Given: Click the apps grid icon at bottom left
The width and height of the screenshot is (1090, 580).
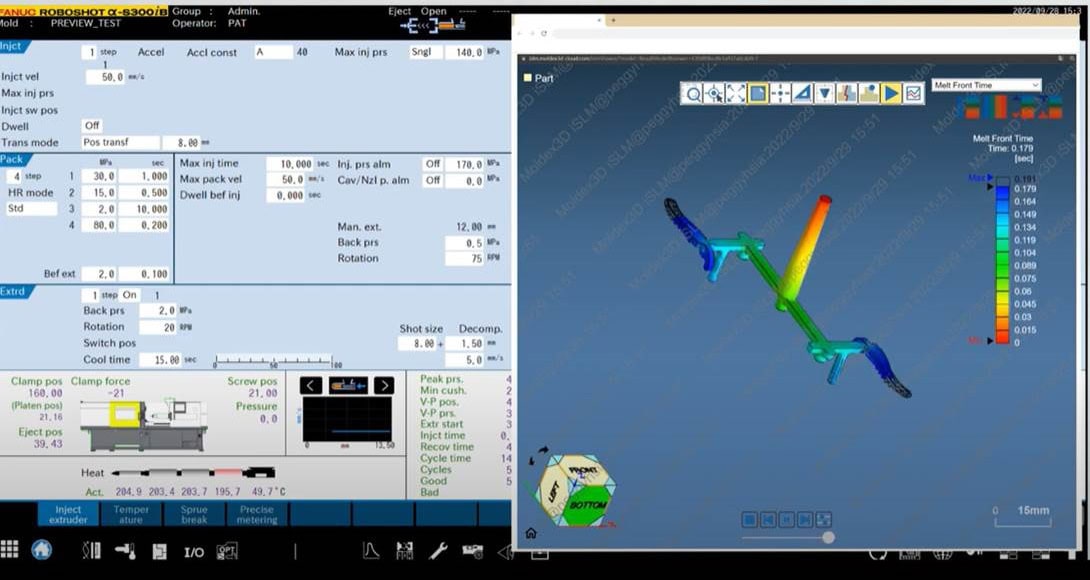Looking at the screenshot, I should click(x=10, y=549).
